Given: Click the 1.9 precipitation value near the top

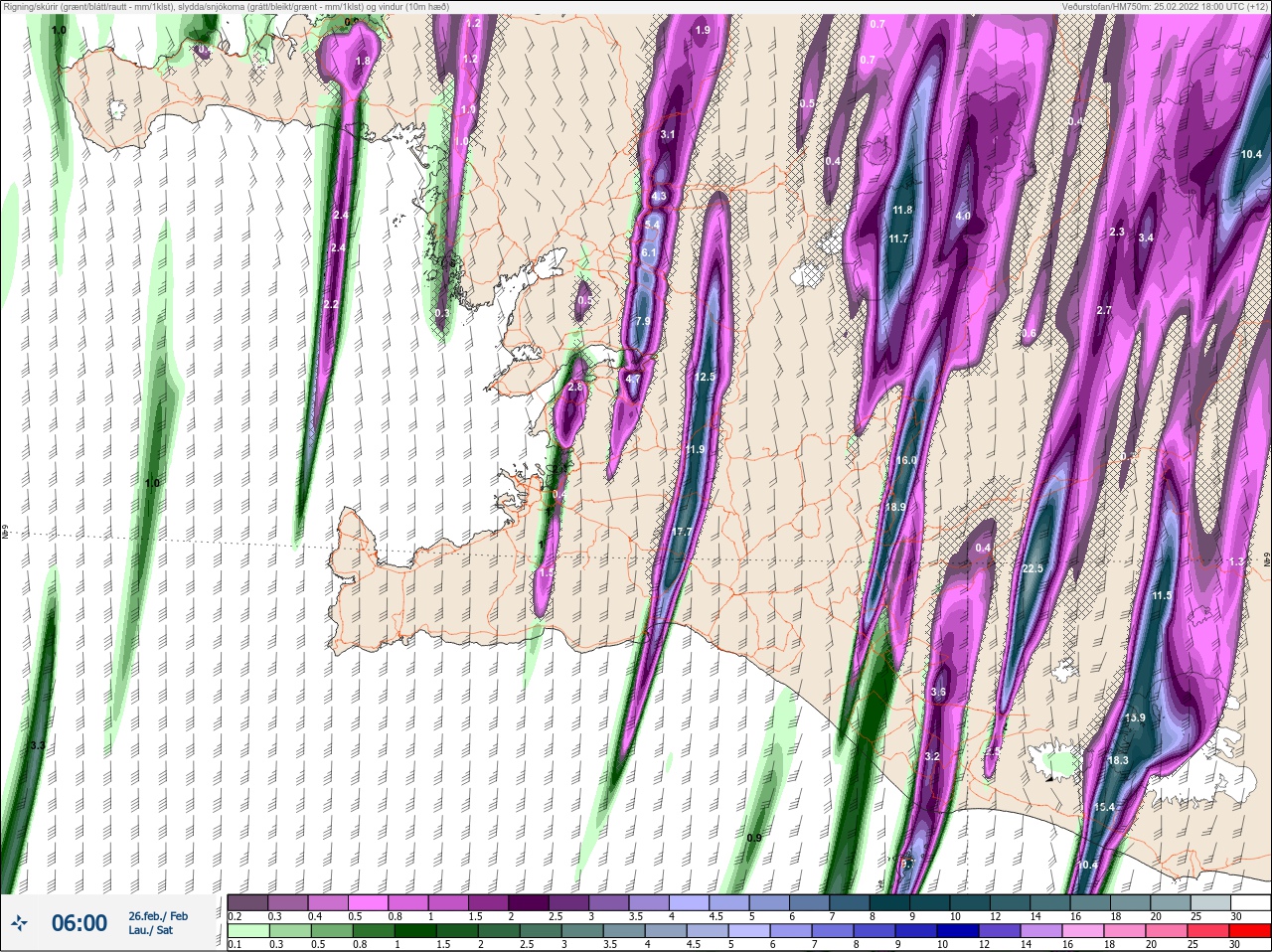Looking at the screenshot, I should tap(703, 30).
